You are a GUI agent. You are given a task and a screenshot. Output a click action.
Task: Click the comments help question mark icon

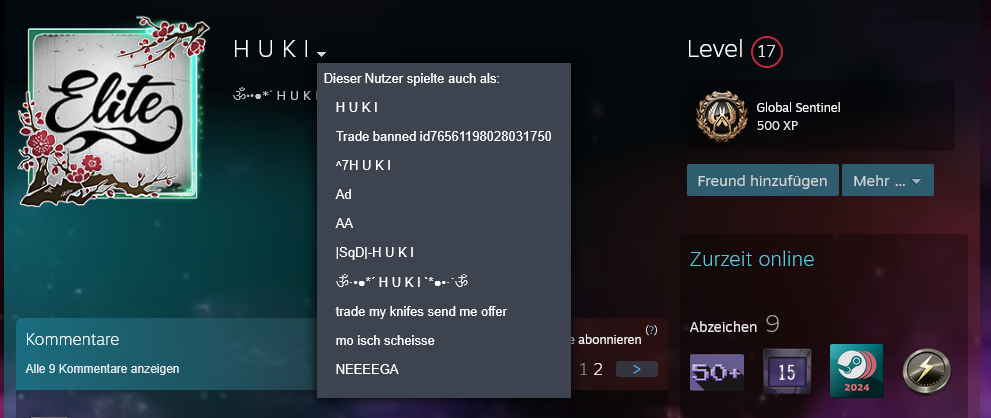(x=651, y=329)
